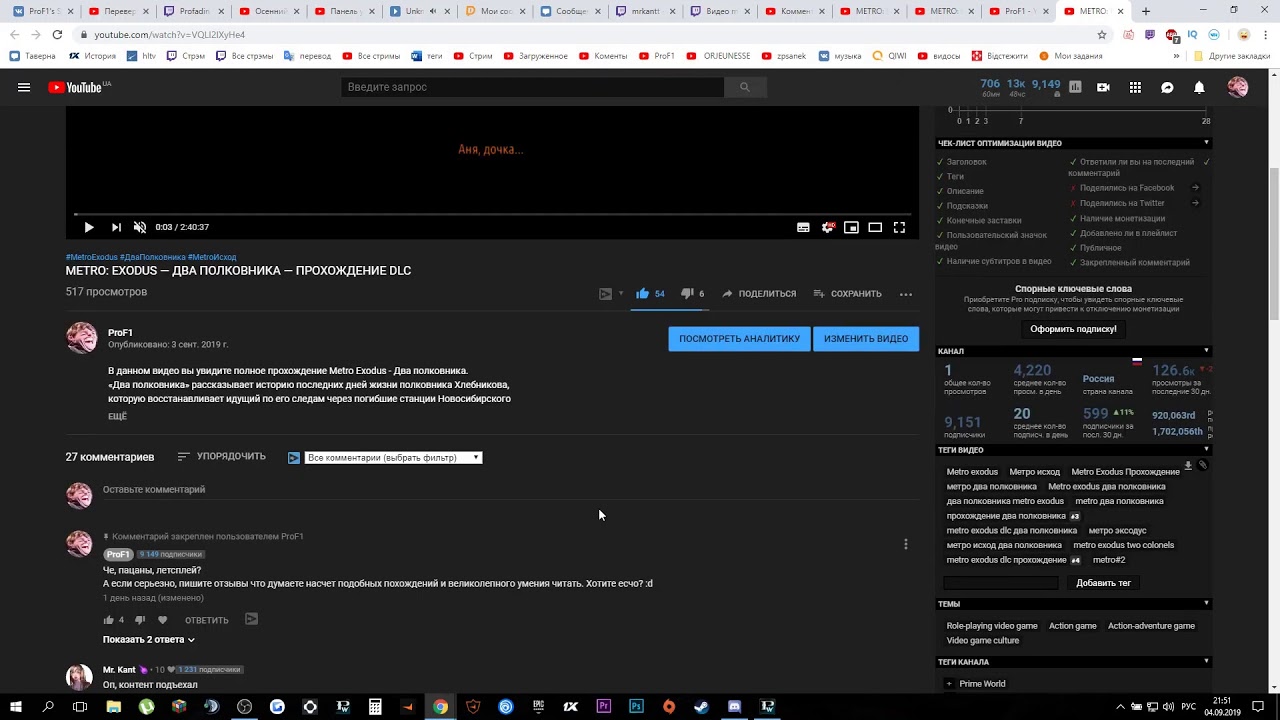
Task: Unmute the video player sound
Action: [x=140, y=227]
